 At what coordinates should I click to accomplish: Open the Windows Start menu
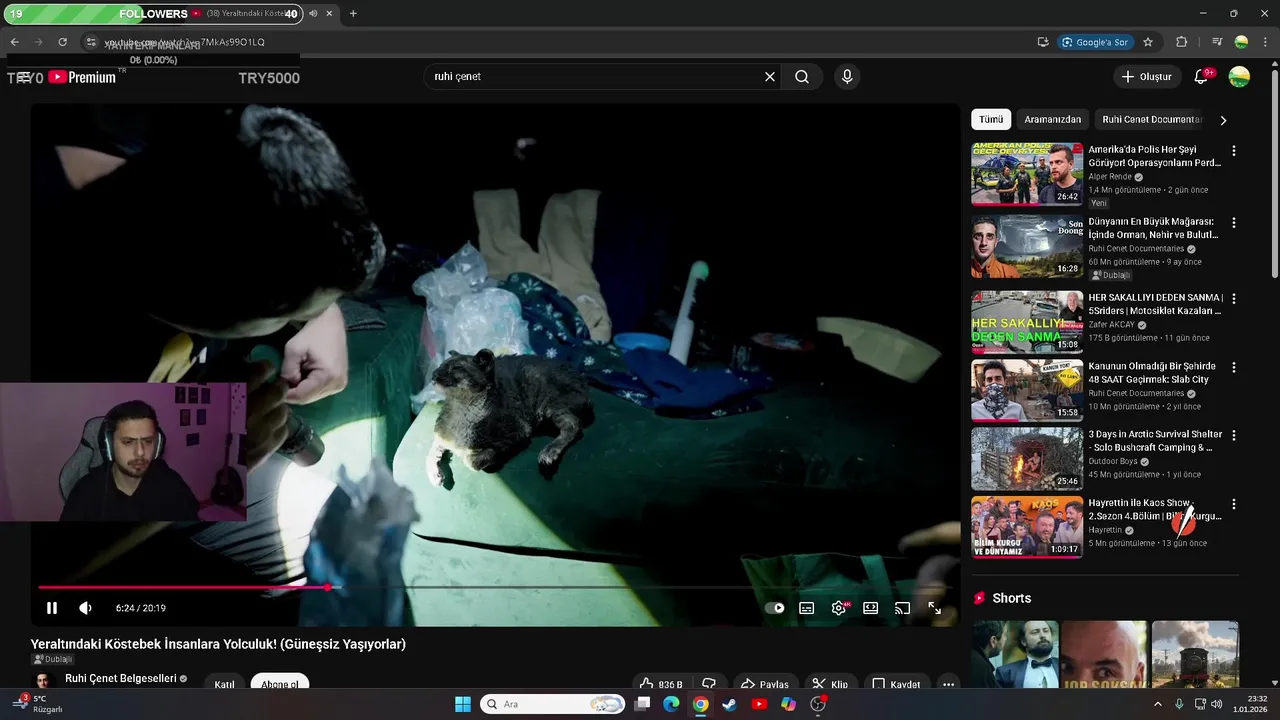[463, 704]
